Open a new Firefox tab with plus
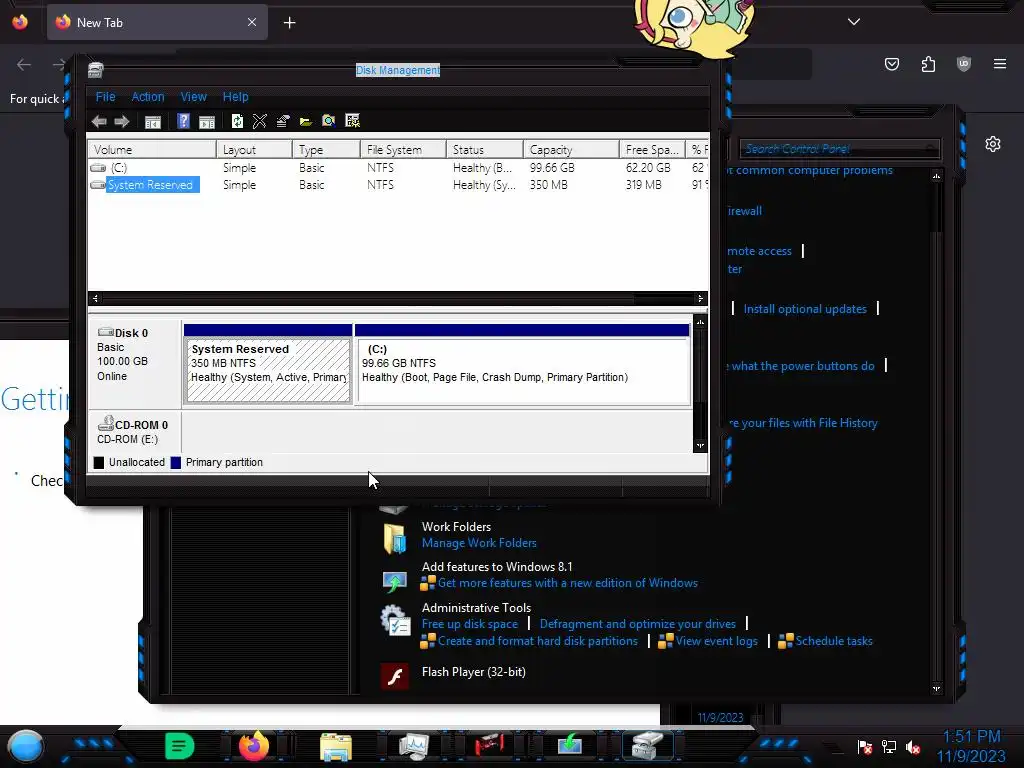Viewport: 1024px width, 768px height. tap(289, 23)
